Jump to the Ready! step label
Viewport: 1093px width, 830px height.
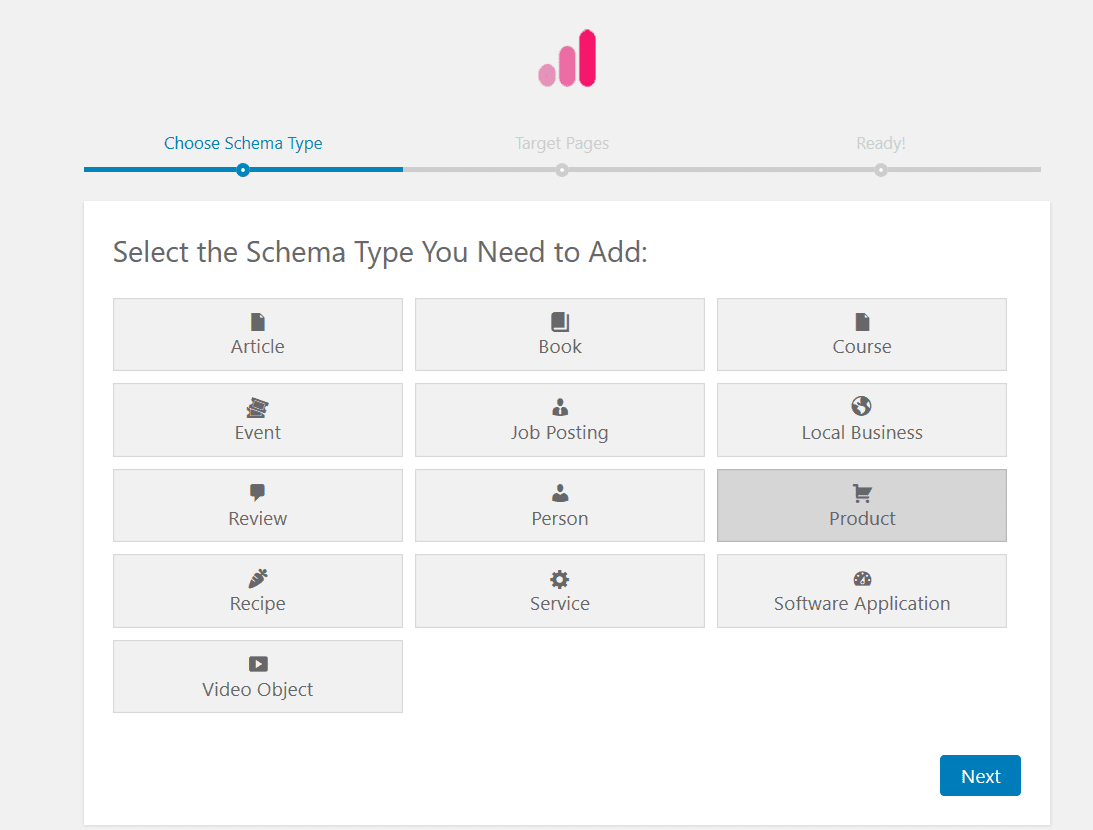(x=880, y=143)
